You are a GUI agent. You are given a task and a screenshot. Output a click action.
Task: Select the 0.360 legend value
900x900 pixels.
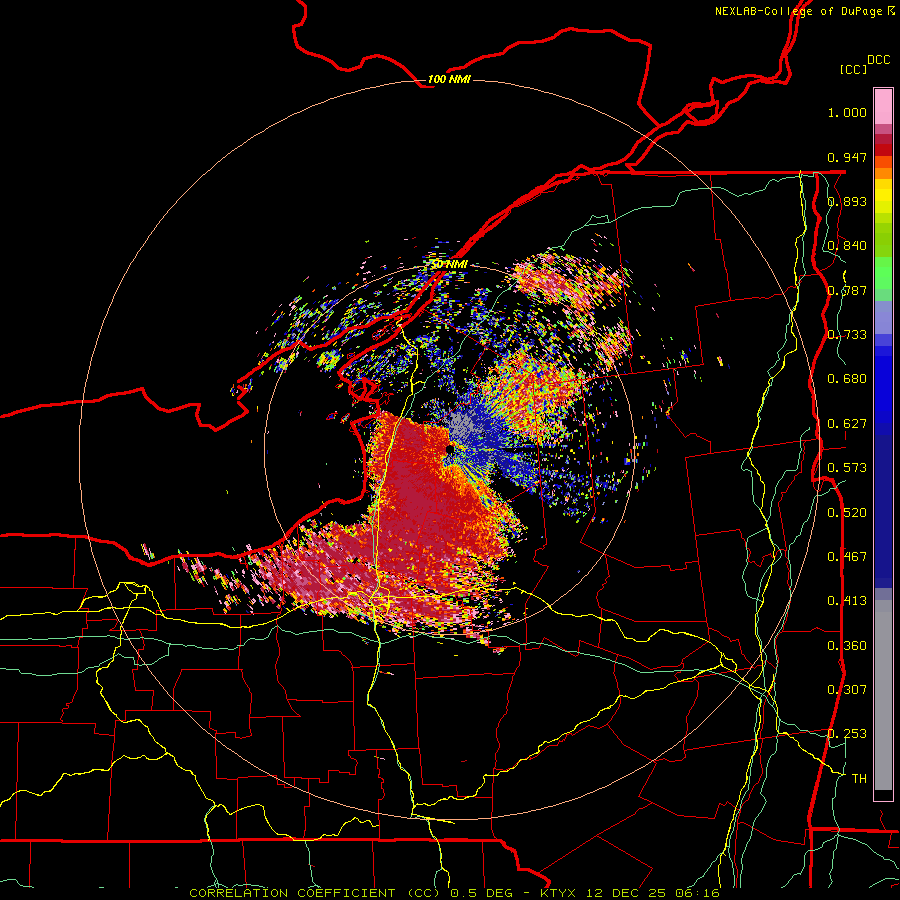847,646
